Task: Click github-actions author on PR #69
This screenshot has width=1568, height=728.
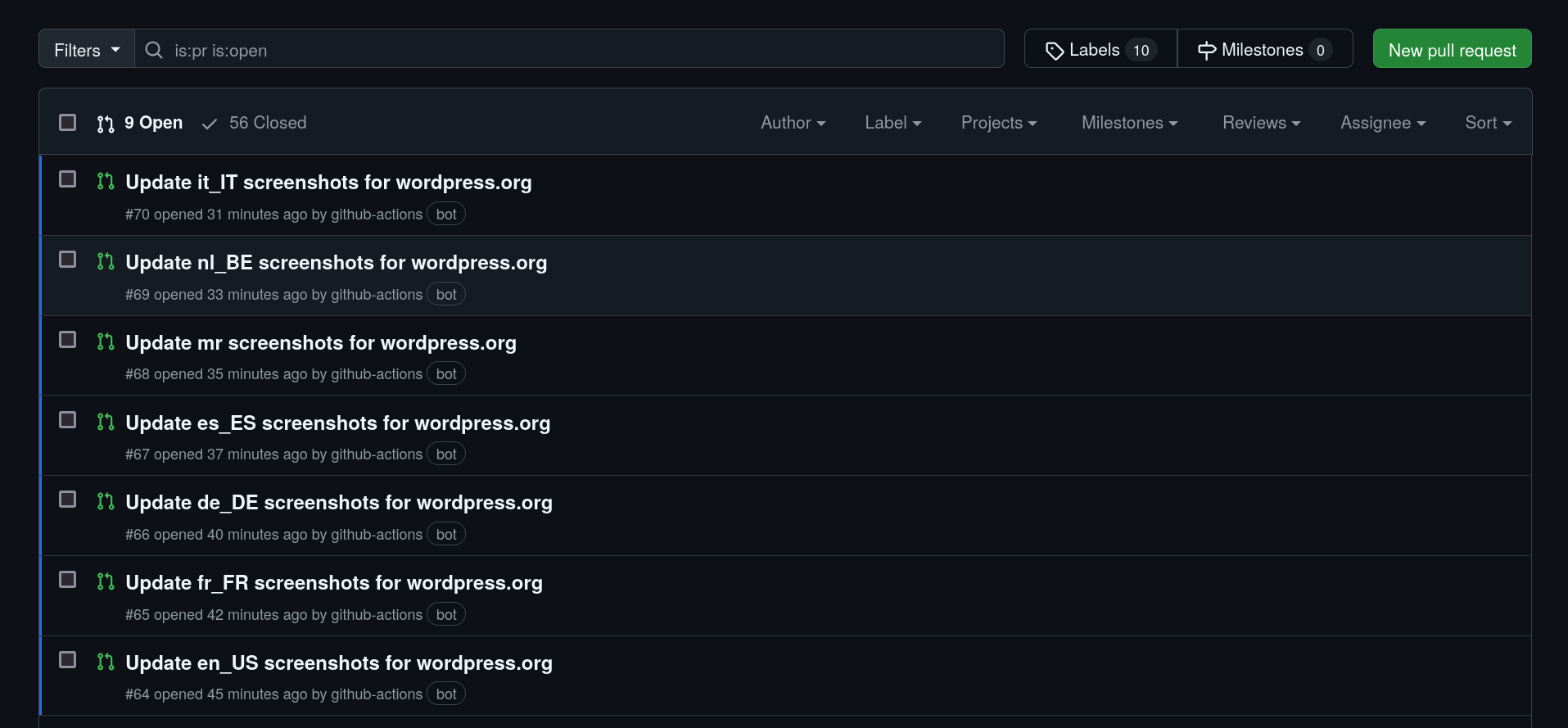Action: 377,295
